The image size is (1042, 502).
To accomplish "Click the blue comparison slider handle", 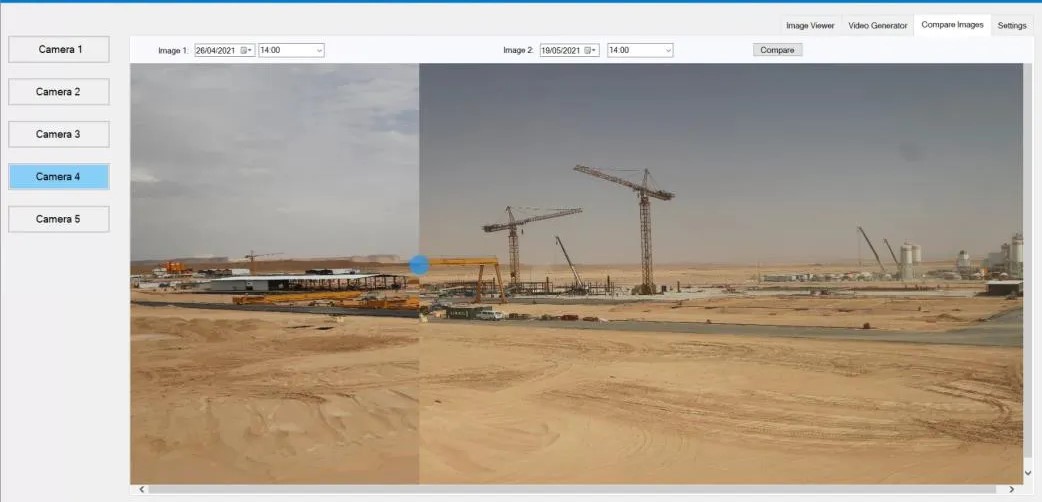I will click(420, 265).
